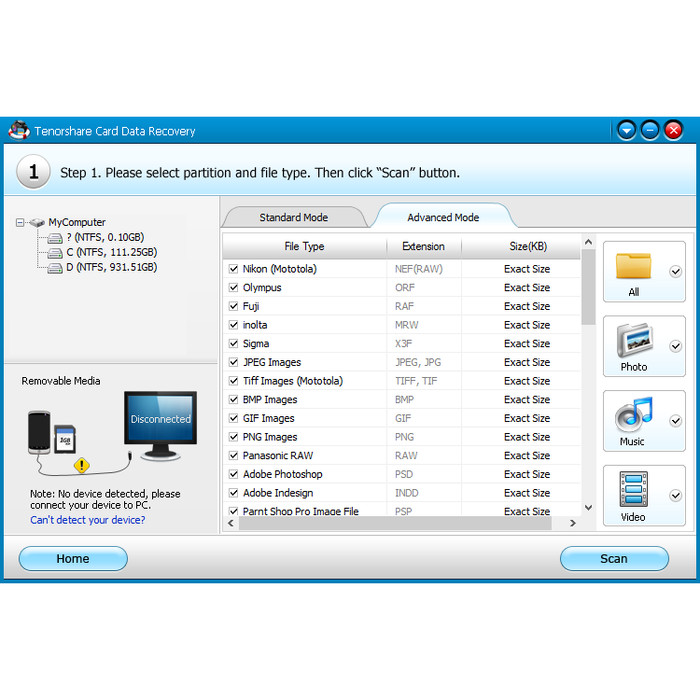The image size is (700, 700).
Task: Click the Extension column header
Action: pyautogui.click(x=424, y=246)
